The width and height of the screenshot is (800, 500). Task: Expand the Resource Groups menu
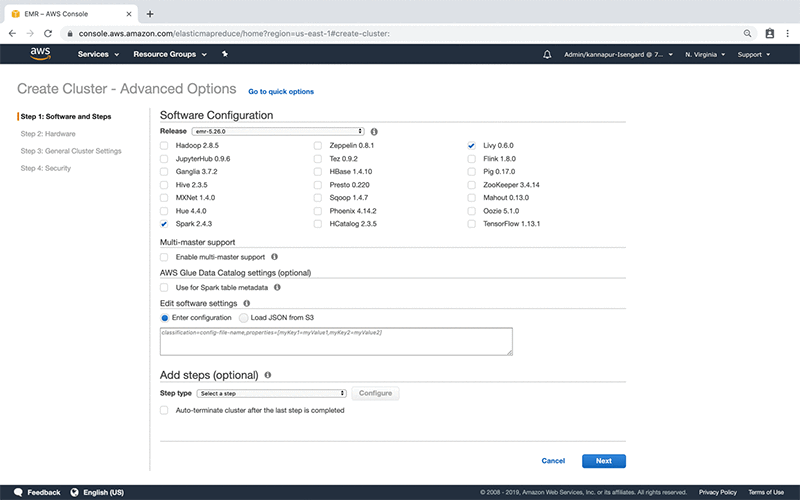(x=170, y=54)
